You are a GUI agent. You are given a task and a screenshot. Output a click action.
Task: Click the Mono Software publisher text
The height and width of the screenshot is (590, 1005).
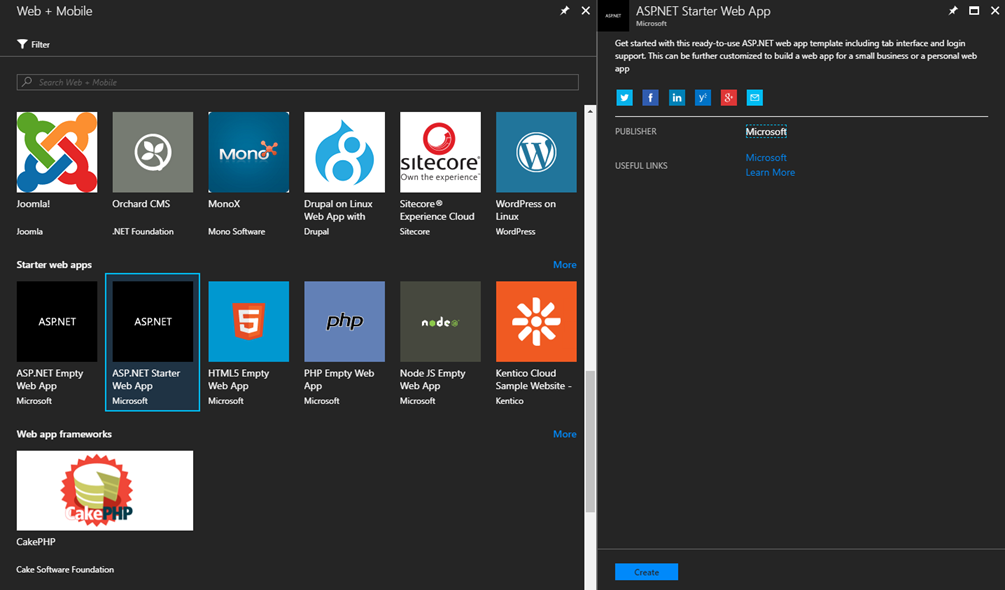[x=237, y=231]
